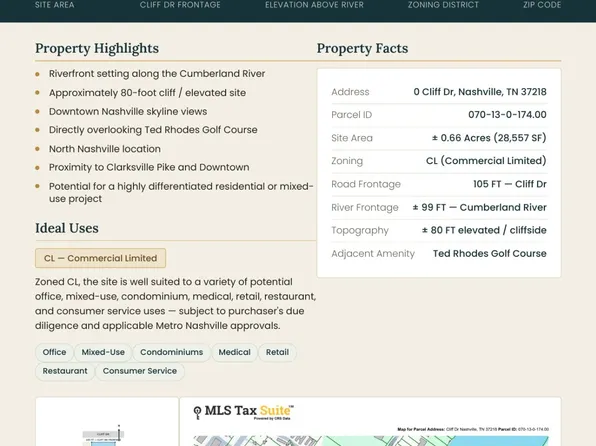Open the site plan thumbnail image
This screenshot has height=446, width=596.
coord(107,422)
